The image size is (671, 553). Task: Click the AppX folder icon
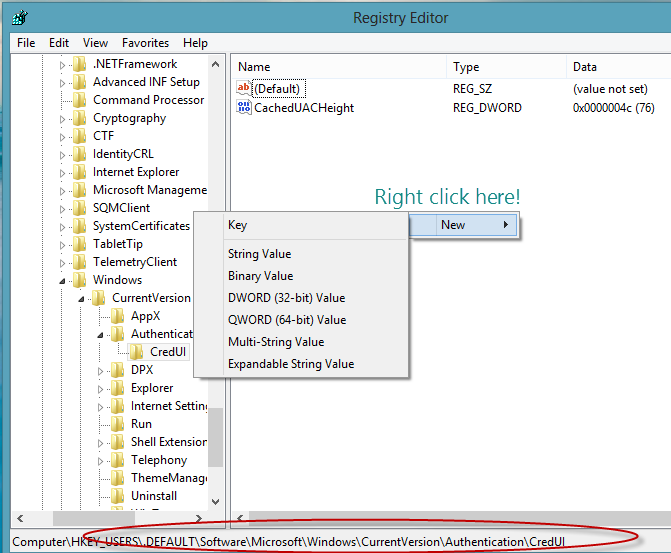pos(117,316)
